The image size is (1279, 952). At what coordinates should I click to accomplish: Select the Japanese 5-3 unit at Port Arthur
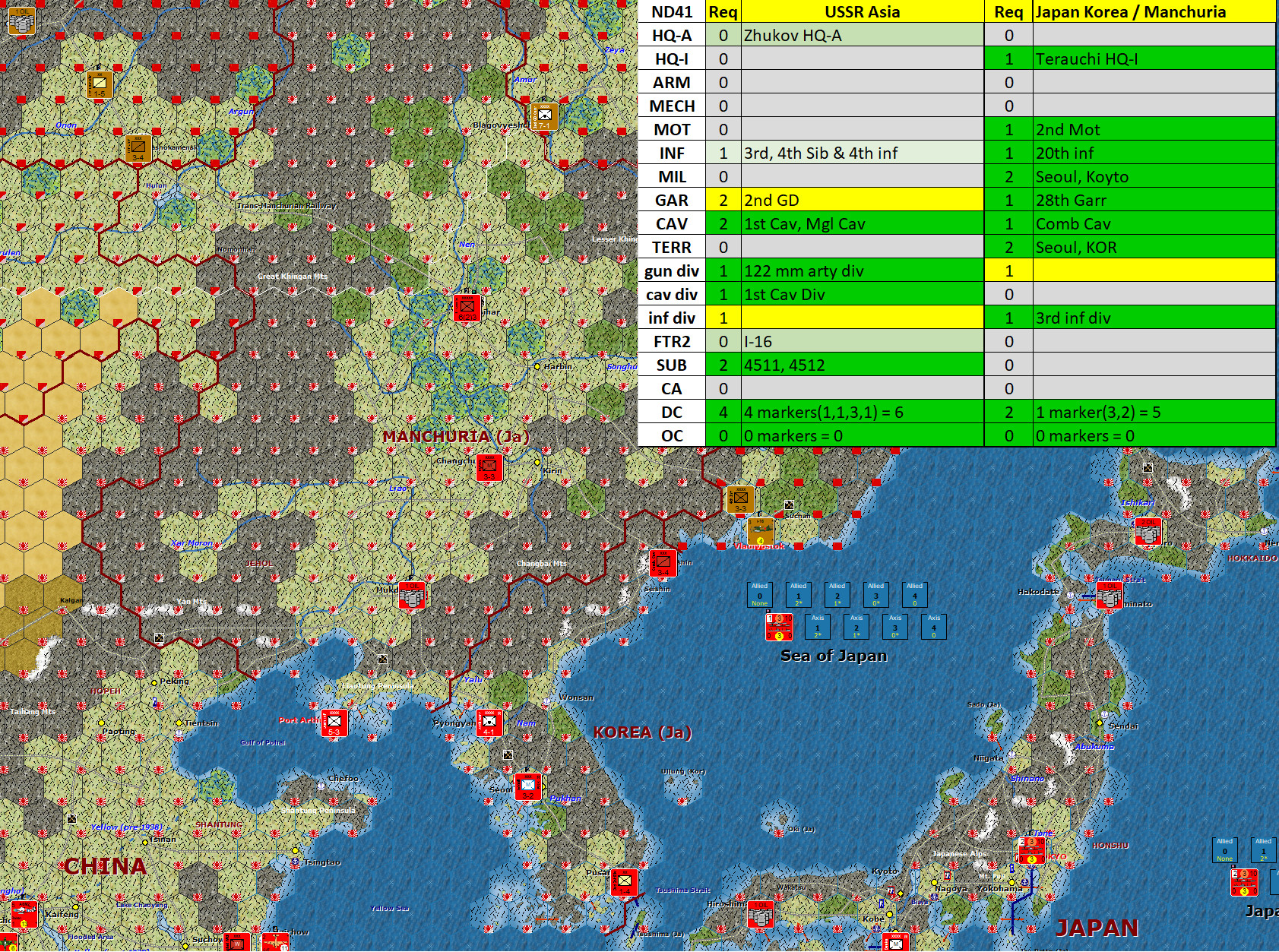click(x=334, y=723)
